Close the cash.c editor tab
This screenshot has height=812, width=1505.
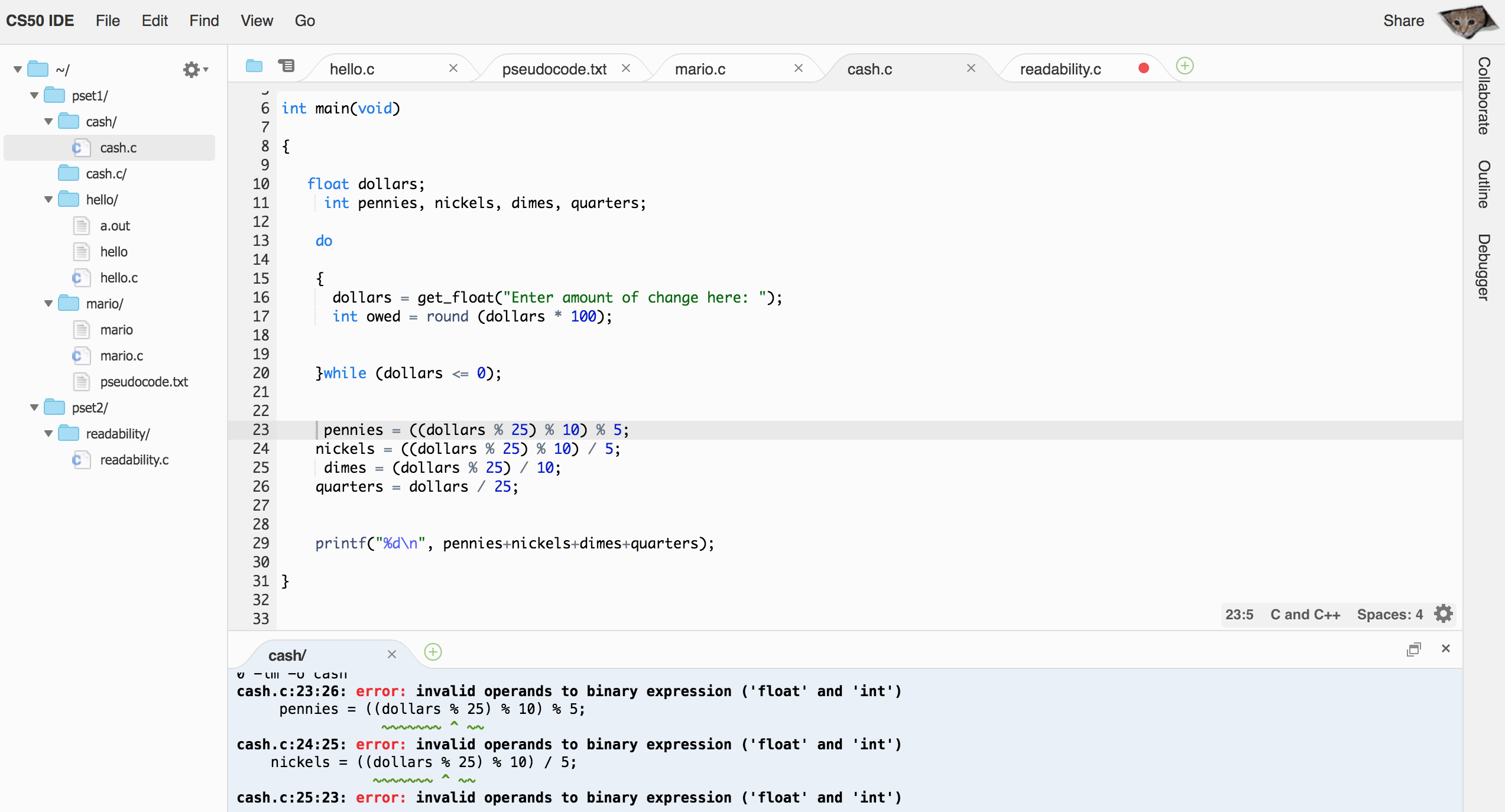point(971,69)
